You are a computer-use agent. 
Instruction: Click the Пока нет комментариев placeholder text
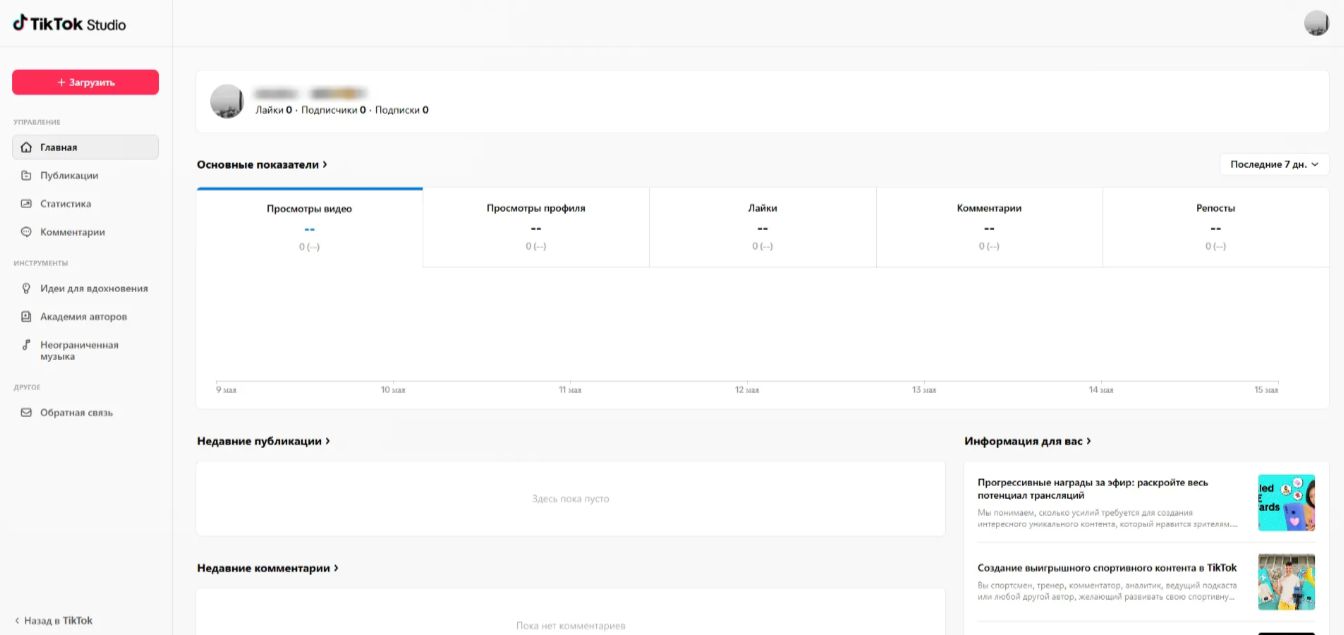(x=570, y=626)
